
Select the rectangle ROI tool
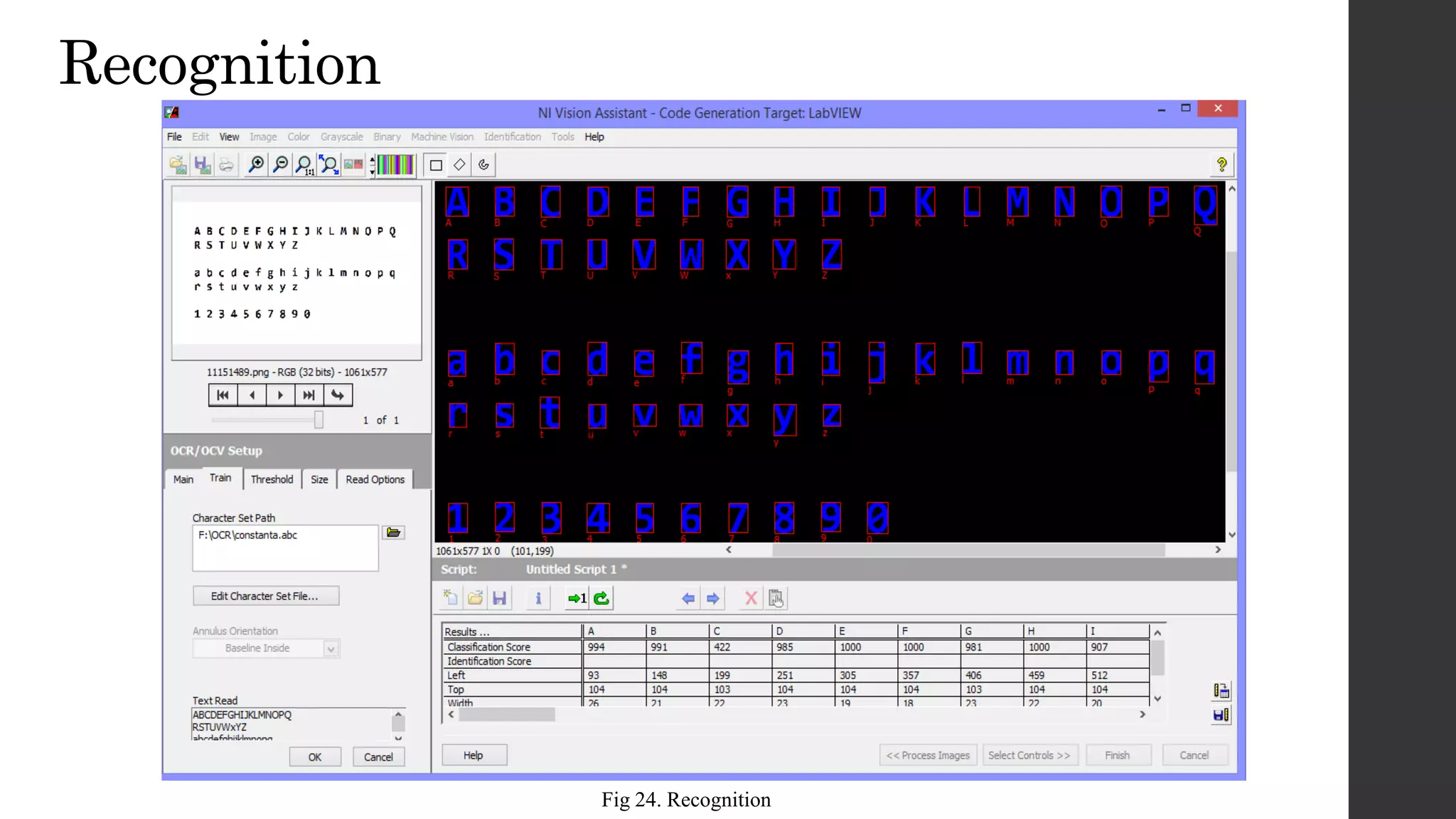click(436, 165)
